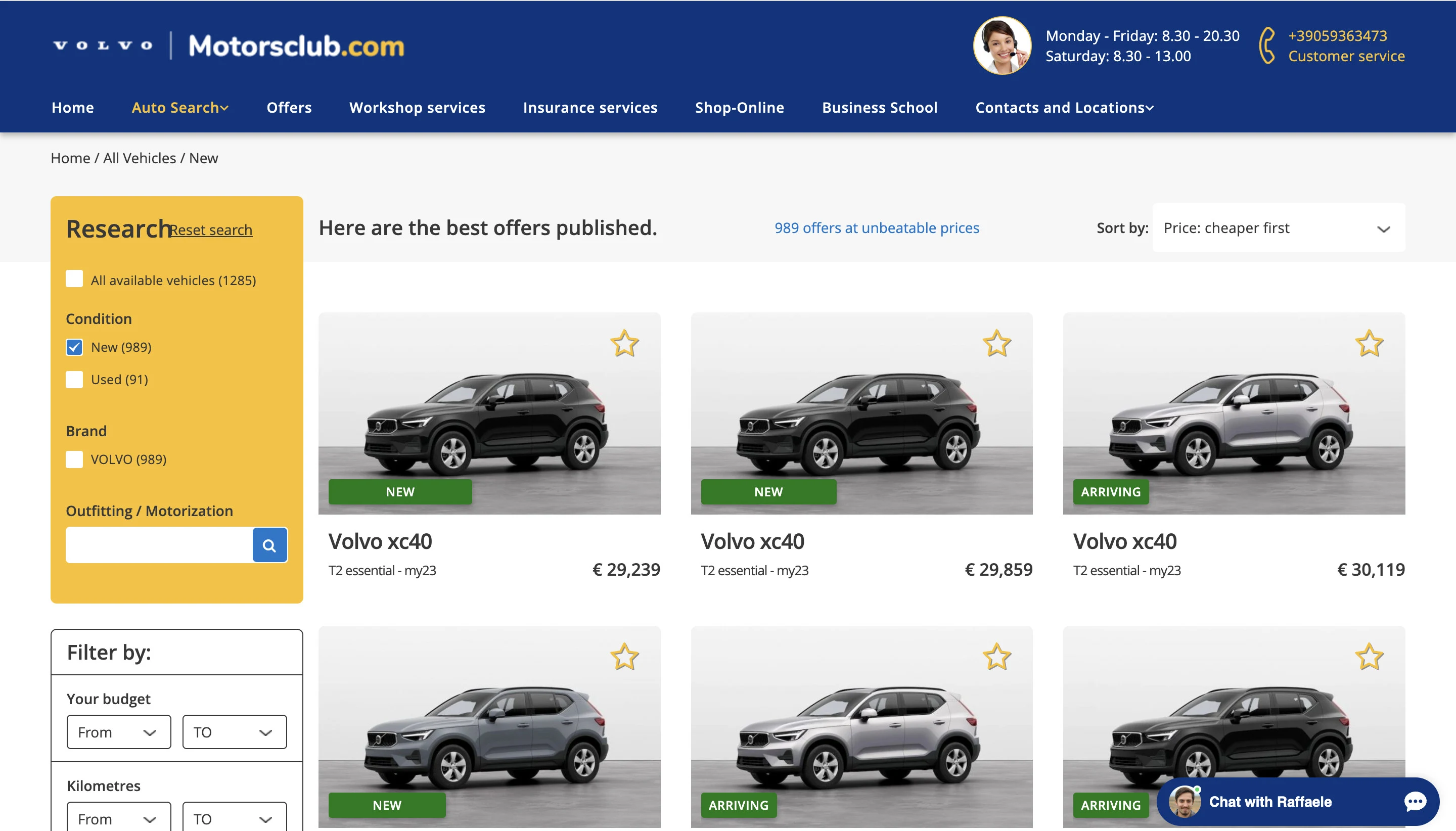Uncheck the New (989) condition checkbox

click(74, 347)
